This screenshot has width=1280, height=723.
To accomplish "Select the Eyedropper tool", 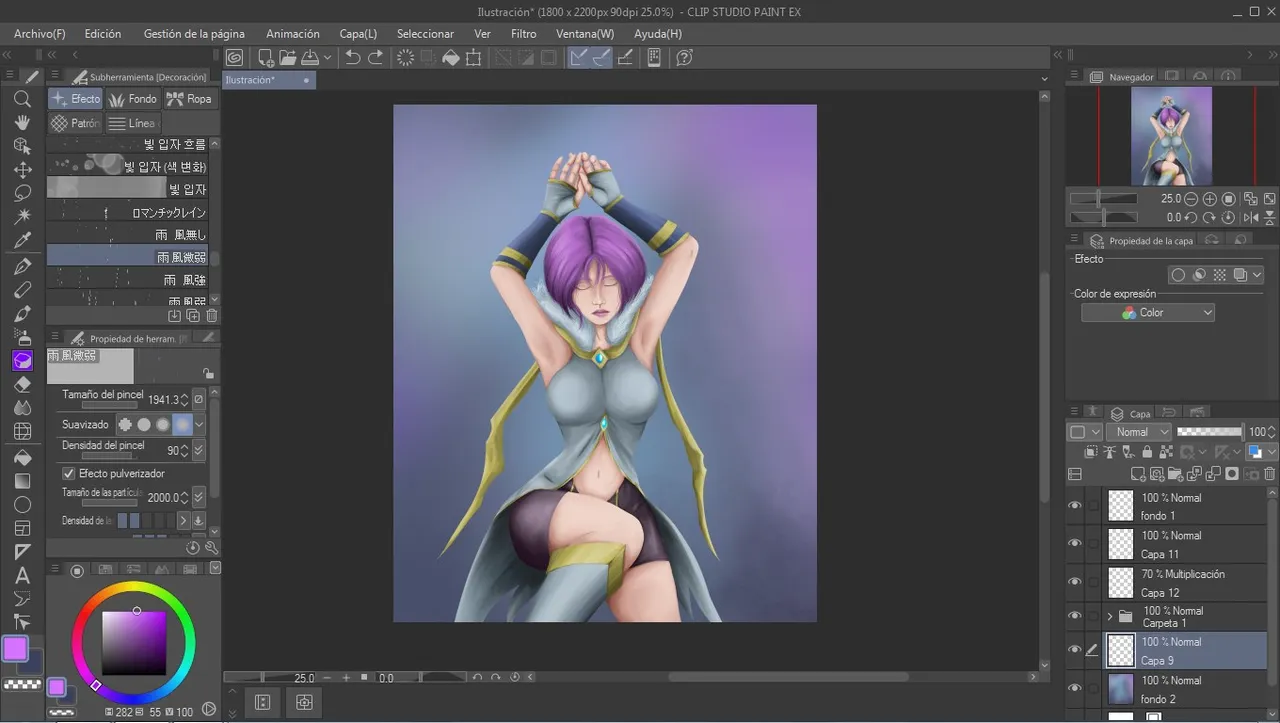I will (x=22, y=240).
